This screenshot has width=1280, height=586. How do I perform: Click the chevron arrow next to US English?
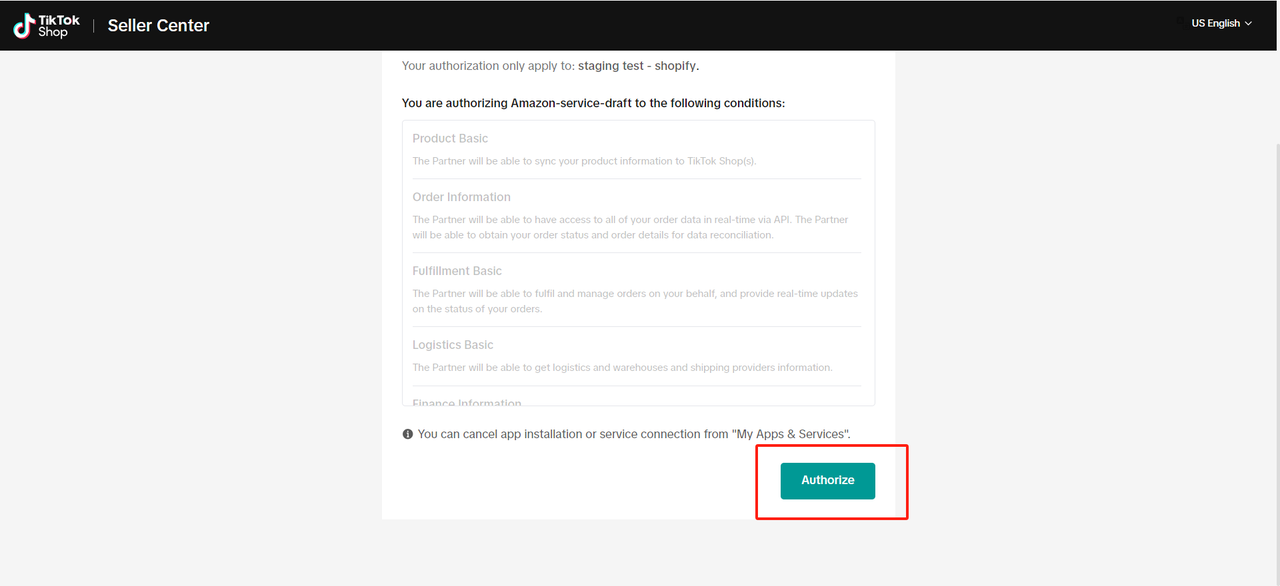tap(1248, 24)
